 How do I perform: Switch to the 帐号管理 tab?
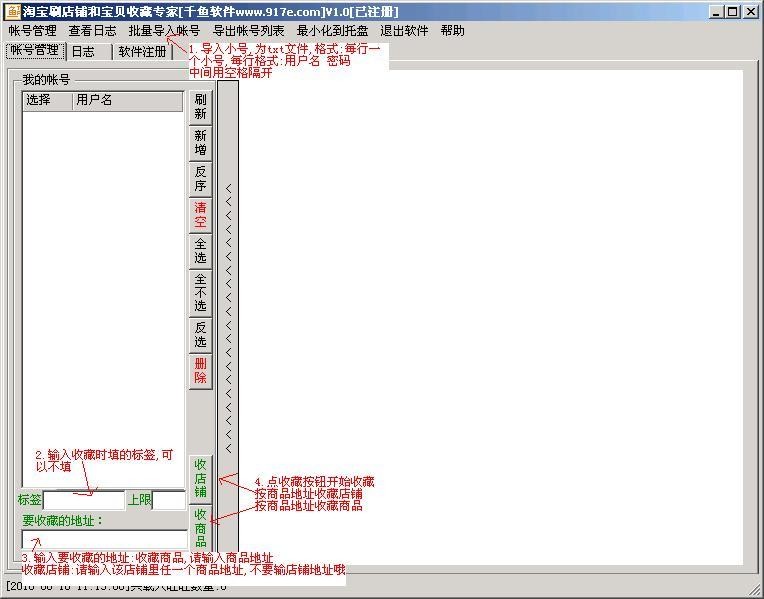tap(36, 51)
